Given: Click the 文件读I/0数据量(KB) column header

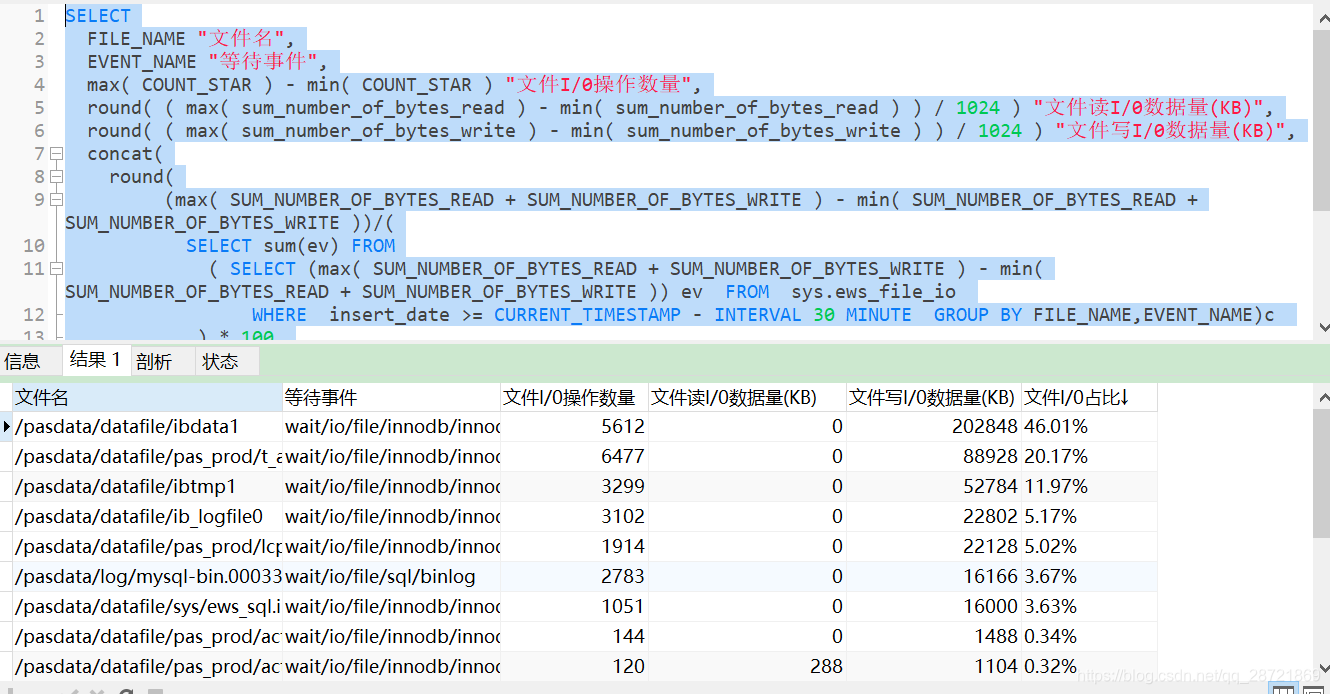Looking at the screenshot, I should pyautogui.click(x=747, y=397).
